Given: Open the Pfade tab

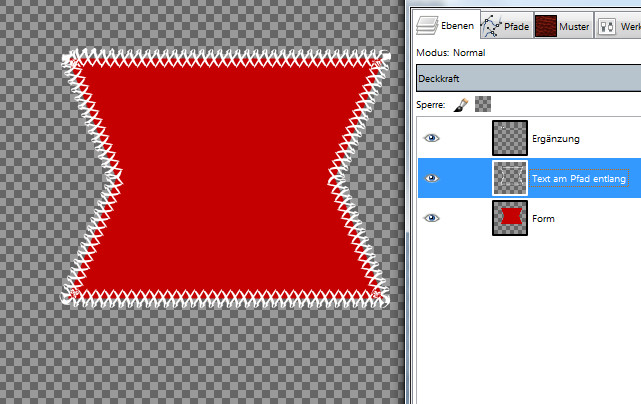Looking at the screenshot, I should coord(505,25).
